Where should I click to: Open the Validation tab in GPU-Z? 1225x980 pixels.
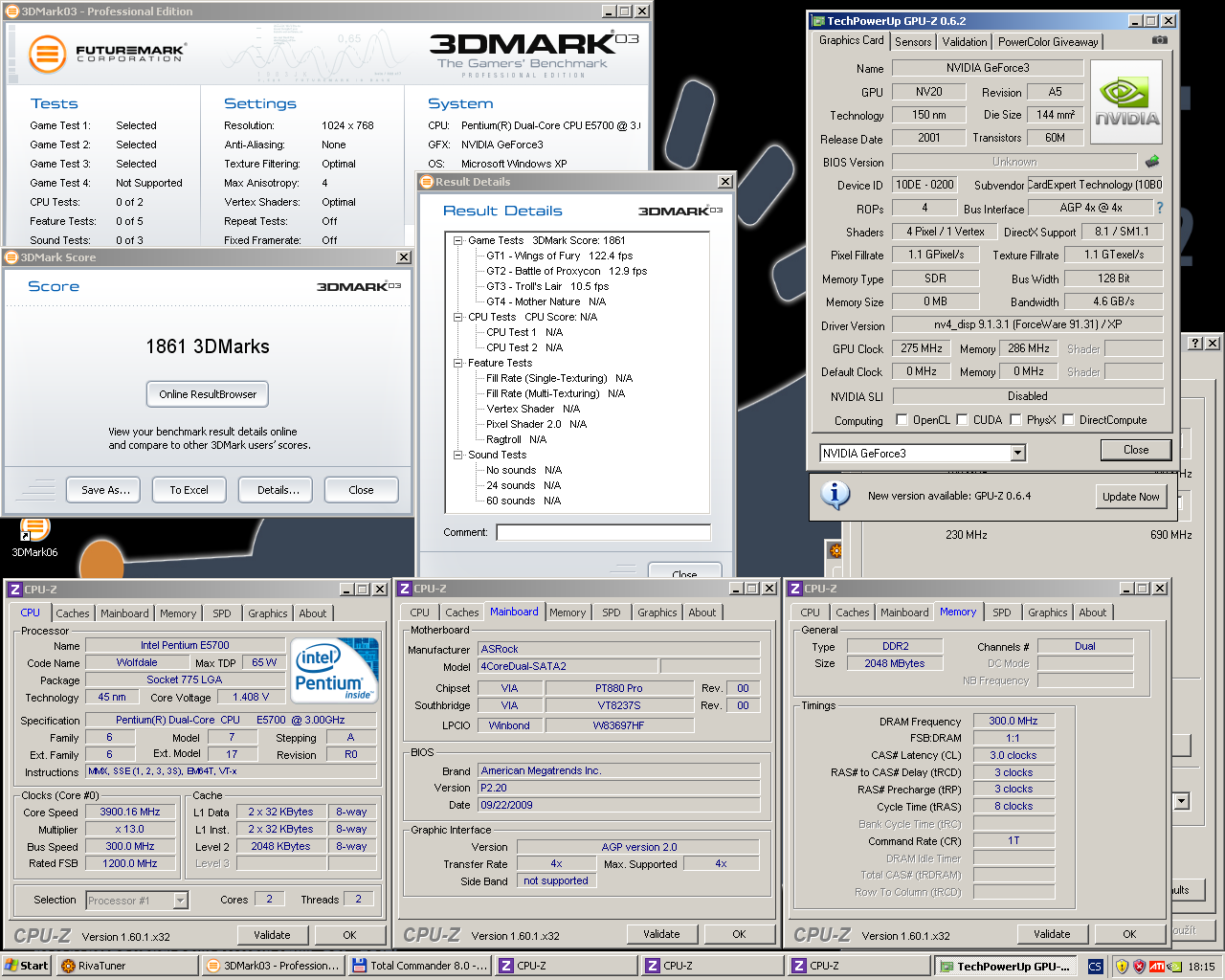[x=964, y=42]
